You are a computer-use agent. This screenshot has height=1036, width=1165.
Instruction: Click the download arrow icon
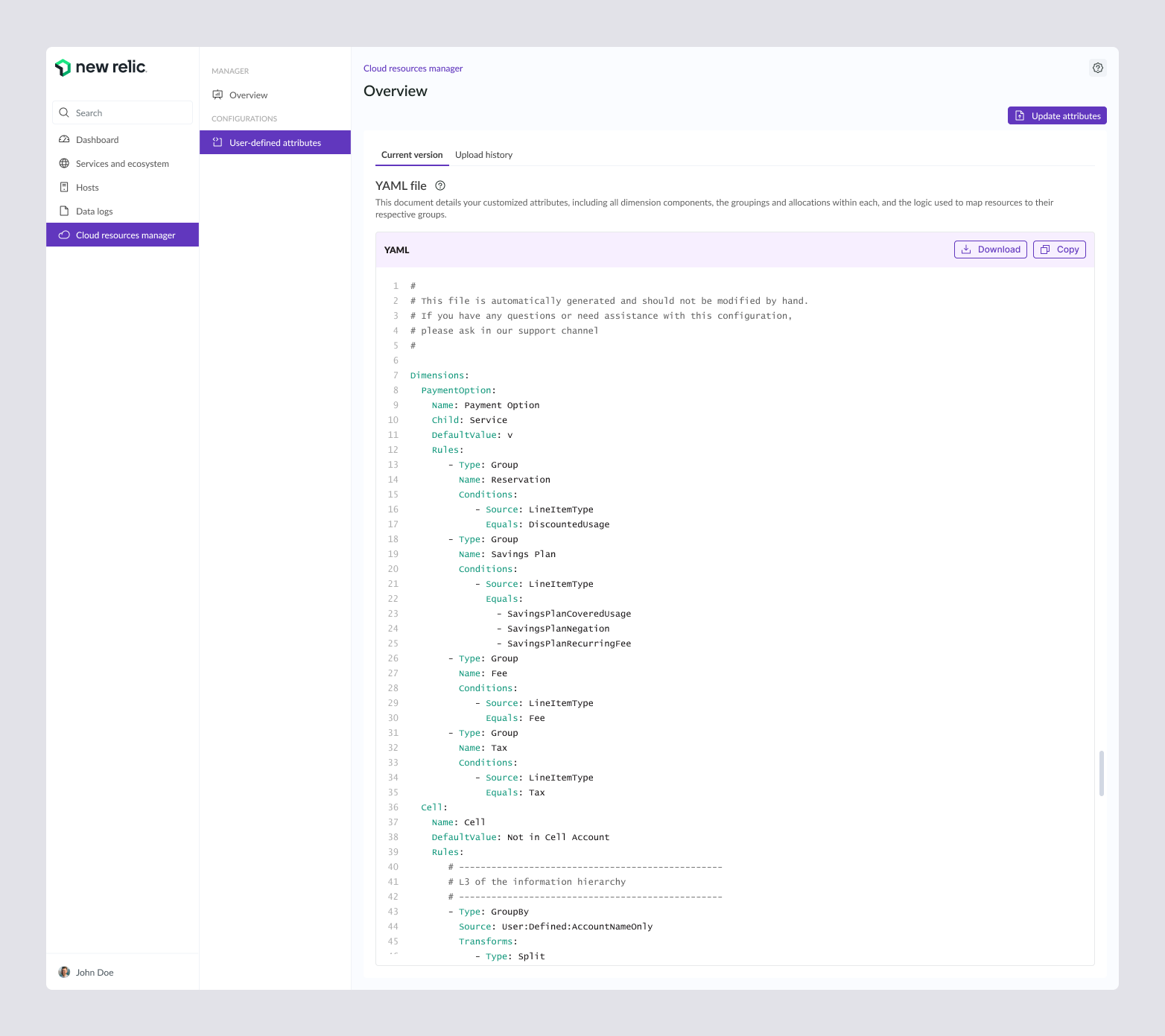point(966,250)
